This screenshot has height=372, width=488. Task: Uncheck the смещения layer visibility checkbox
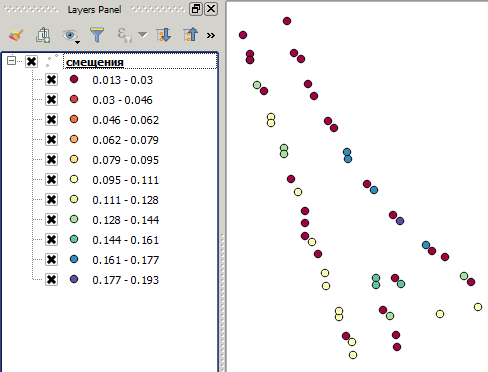31,61
